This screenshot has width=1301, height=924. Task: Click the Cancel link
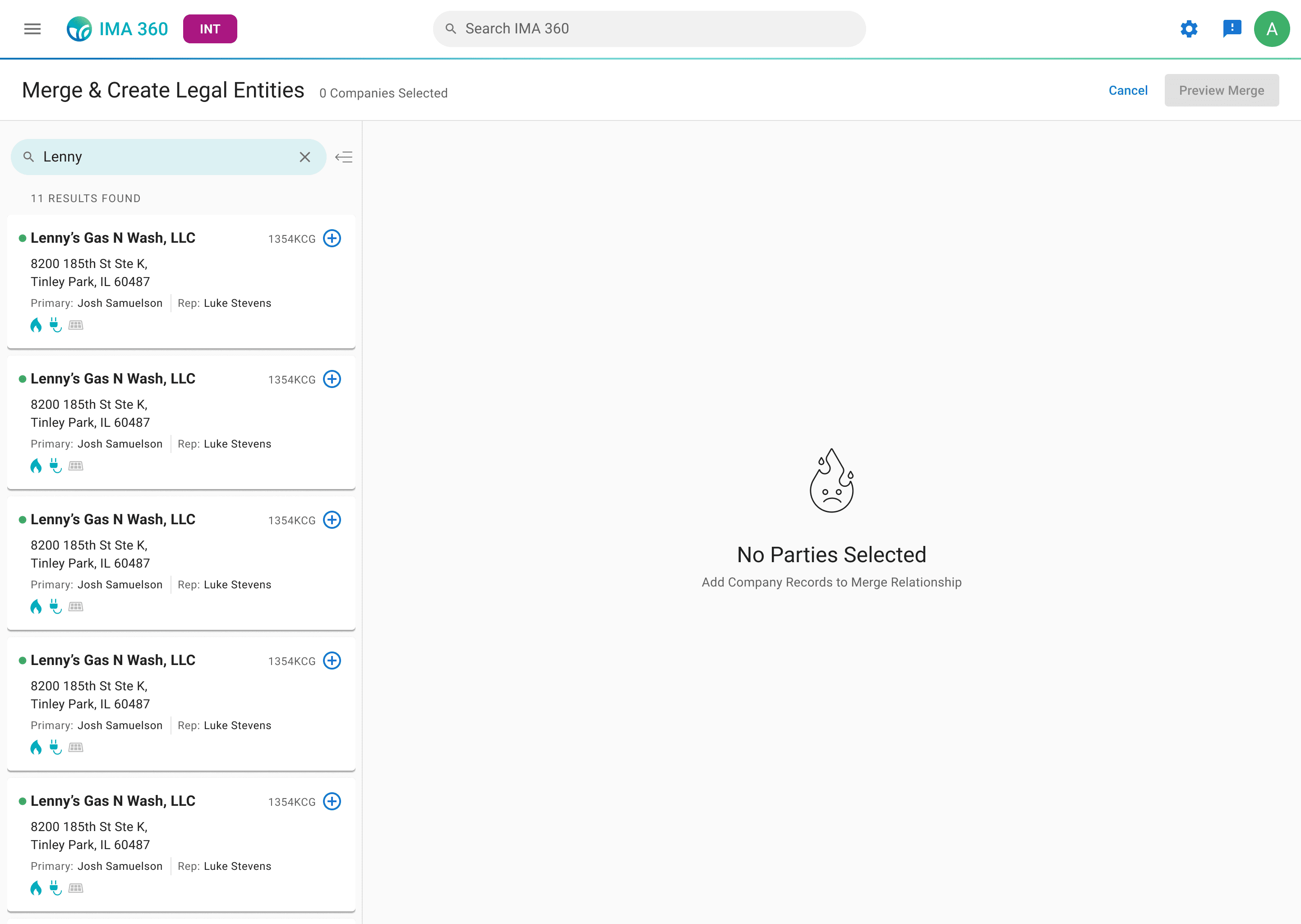[x=1127, y=91]
